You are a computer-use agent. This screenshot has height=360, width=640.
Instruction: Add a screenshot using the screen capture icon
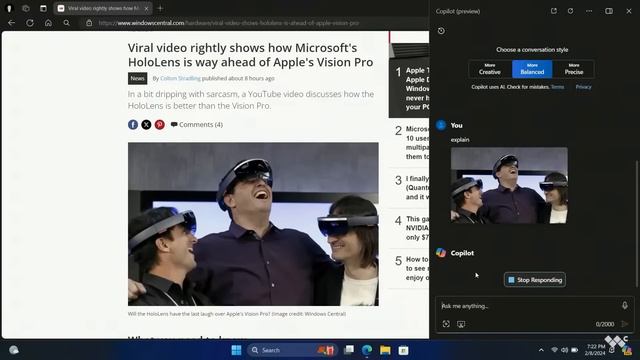point(461,324)
